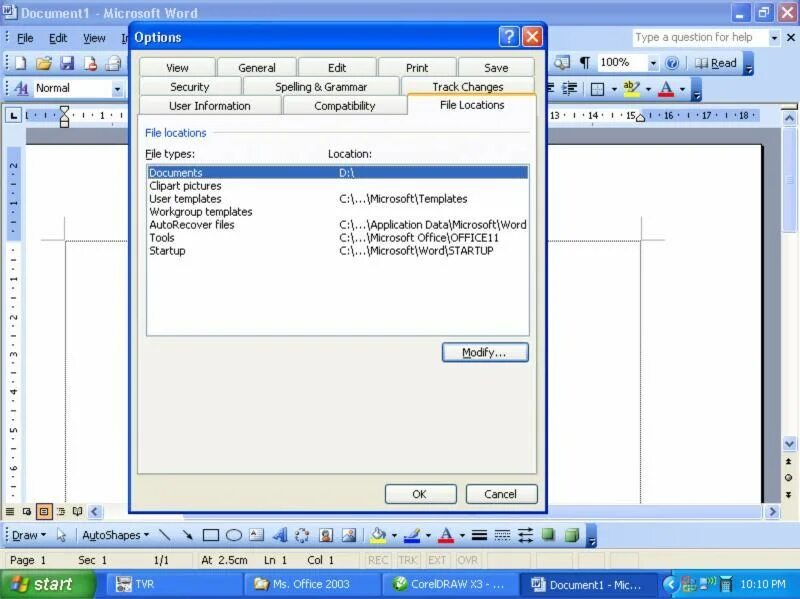
Task: Click the Insert Diagram icon
Action: point(302,535)
